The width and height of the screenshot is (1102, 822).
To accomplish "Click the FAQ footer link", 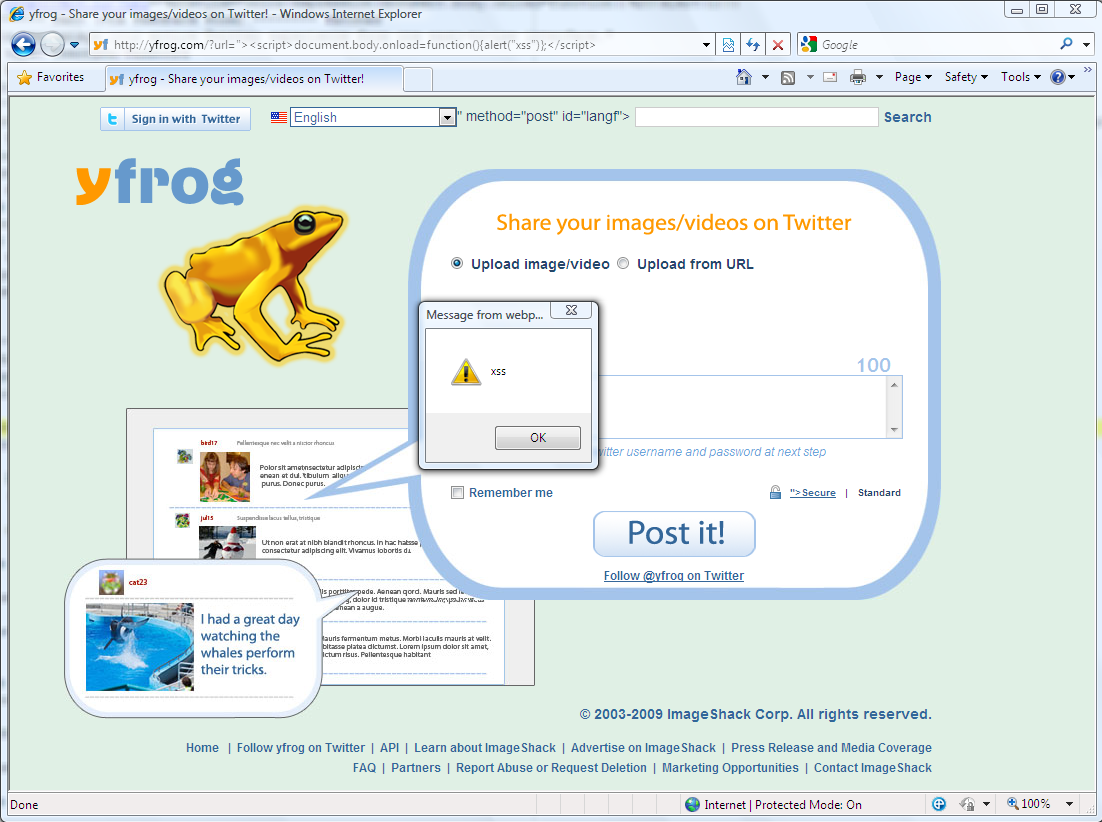I will coord(364,768).
